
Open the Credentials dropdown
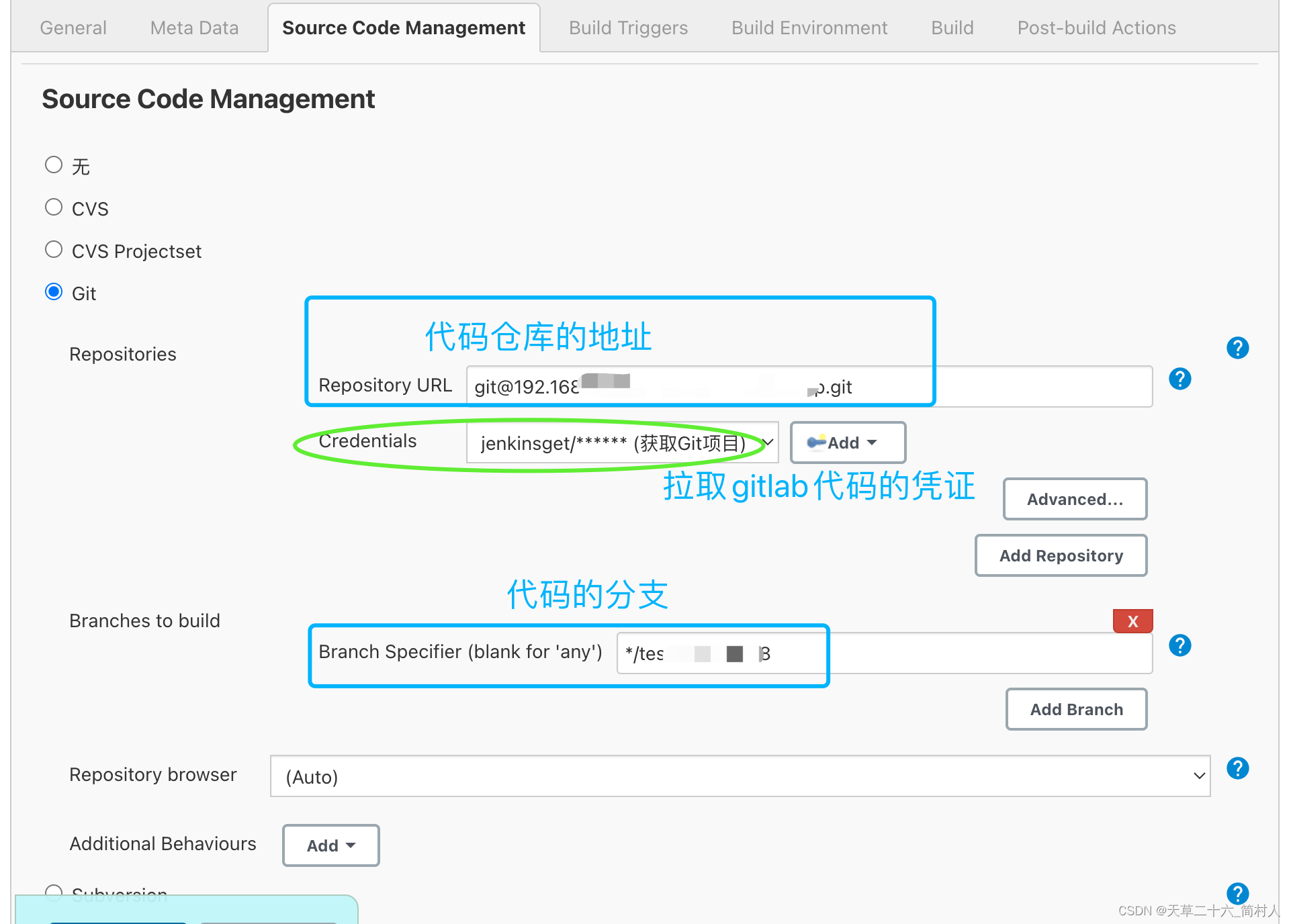point(622,443)
